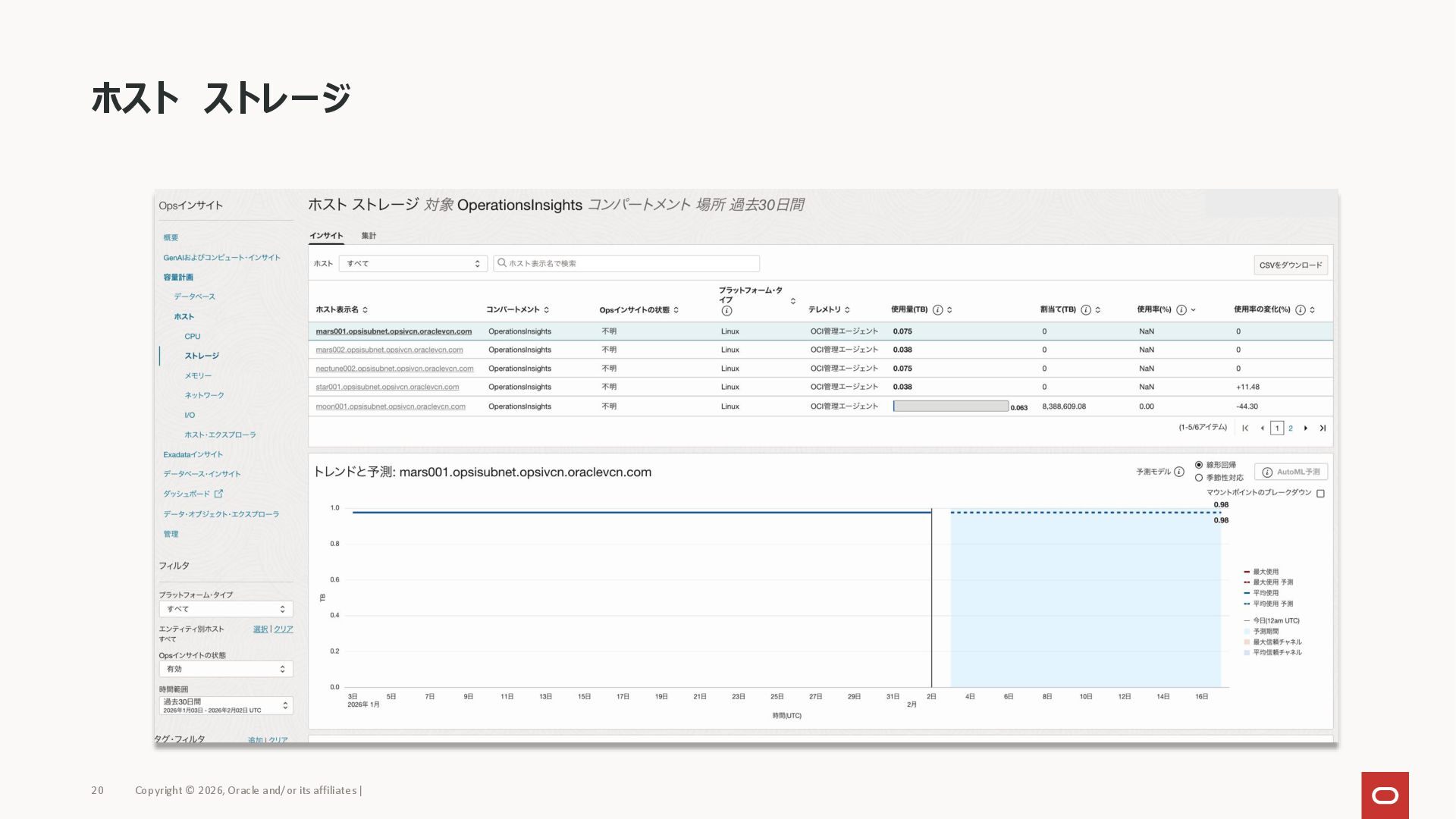
Task: Go to the next page of results
Action: pos(1306,428)
